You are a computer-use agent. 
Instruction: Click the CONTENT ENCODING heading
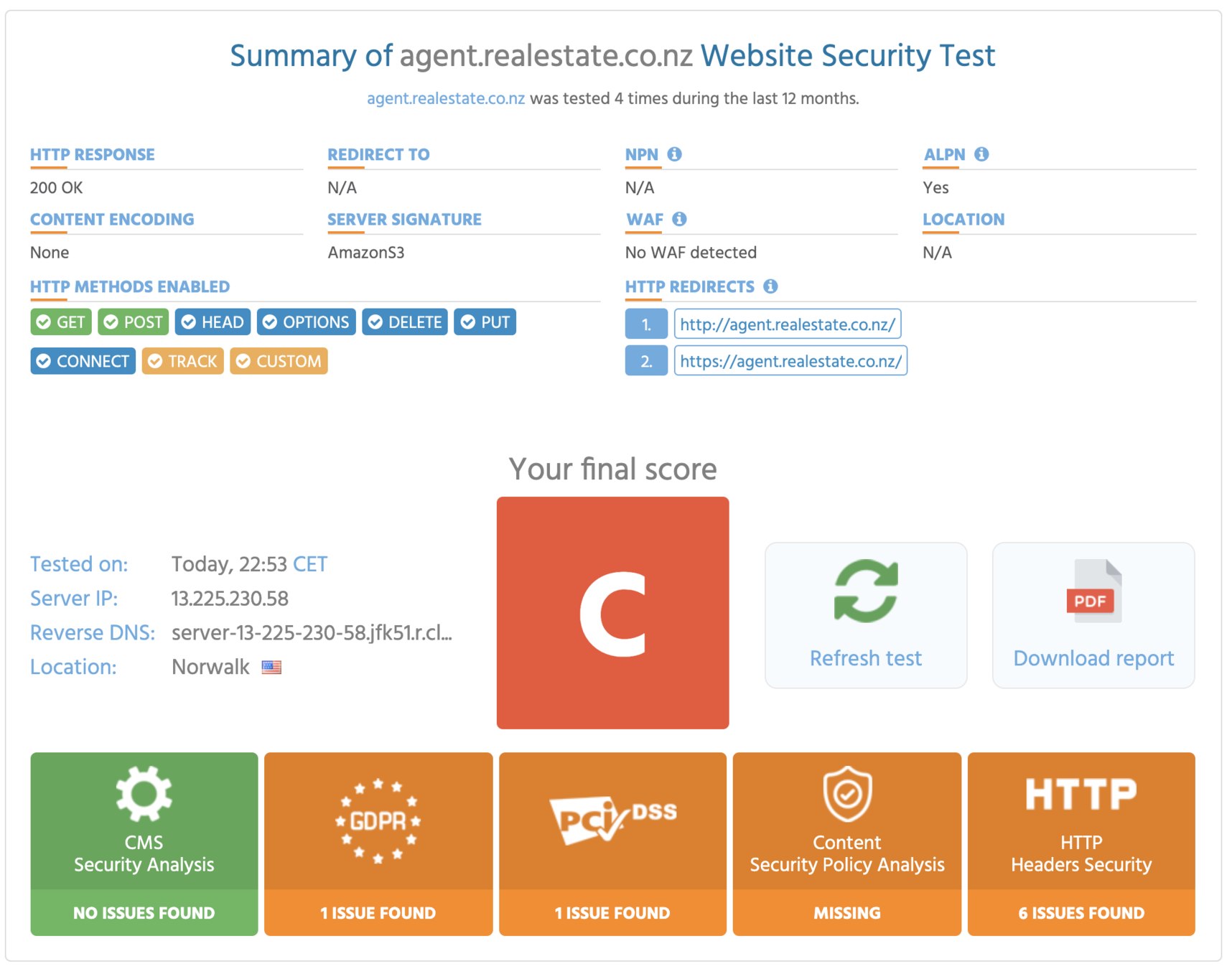pyautogui.click(x=112, y=220)
